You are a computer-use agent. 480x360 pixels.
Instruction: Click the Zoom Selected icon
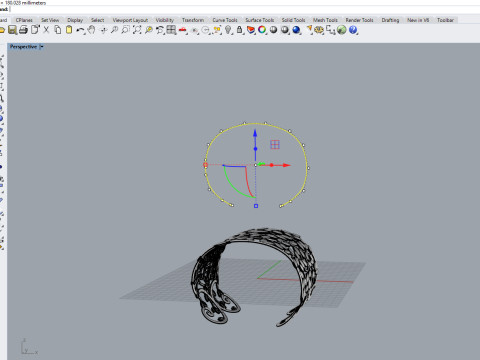[149, 30]
